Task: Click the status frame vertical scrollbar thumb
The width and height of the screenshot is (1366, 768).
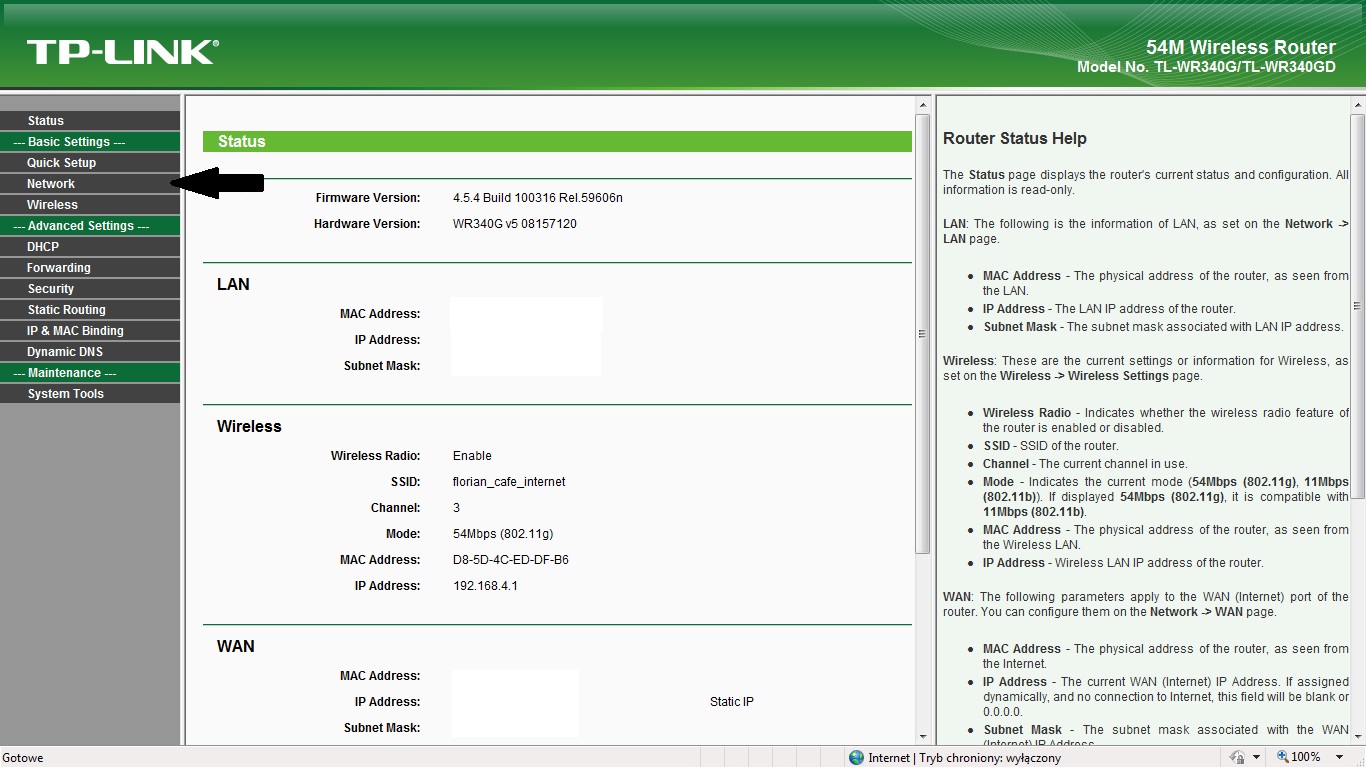Action: click(922, 333)
